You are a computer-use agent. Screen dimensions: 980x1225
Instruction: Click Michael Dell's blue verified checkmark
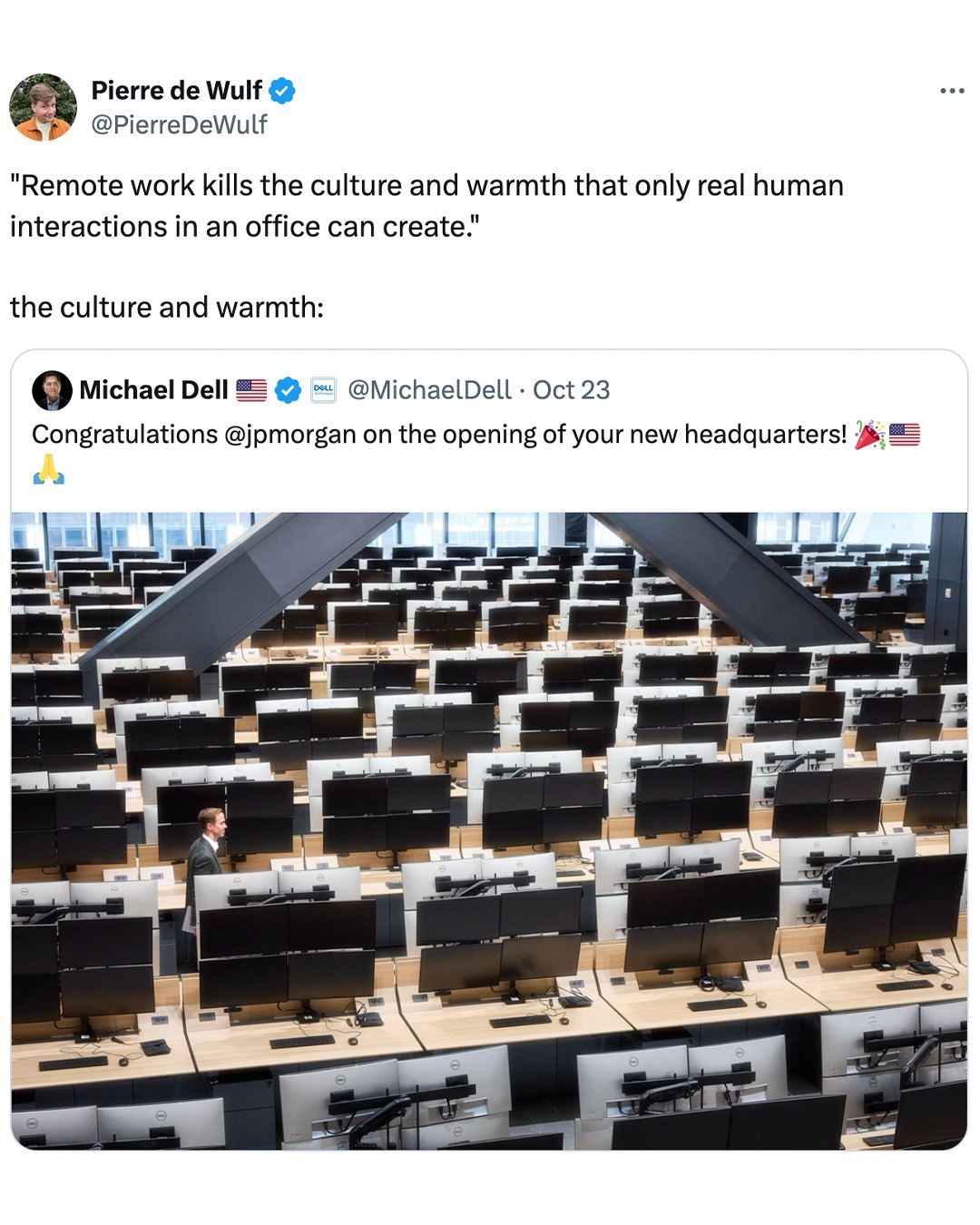coord(288,390)
